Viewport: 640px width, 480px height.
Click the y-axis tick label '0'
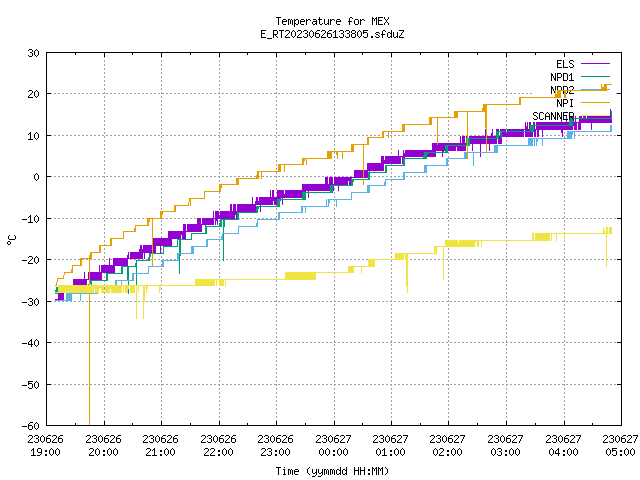(36, 177)
